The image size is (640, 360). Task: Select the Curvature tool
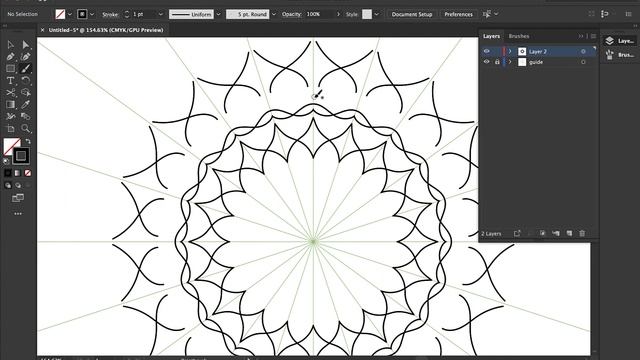coord(26,57)
